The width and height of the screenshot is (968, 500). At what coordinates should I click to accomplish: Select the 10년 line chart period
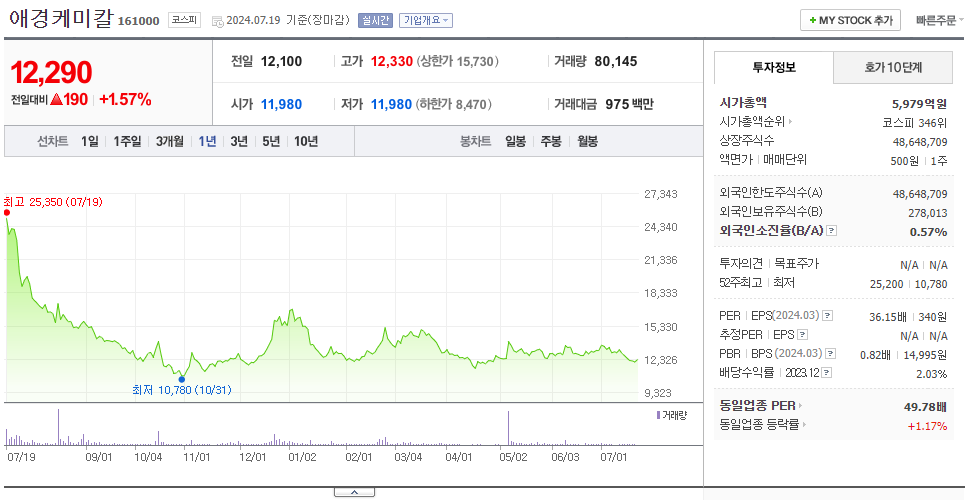pyautogui.click(x=306, y=141)
